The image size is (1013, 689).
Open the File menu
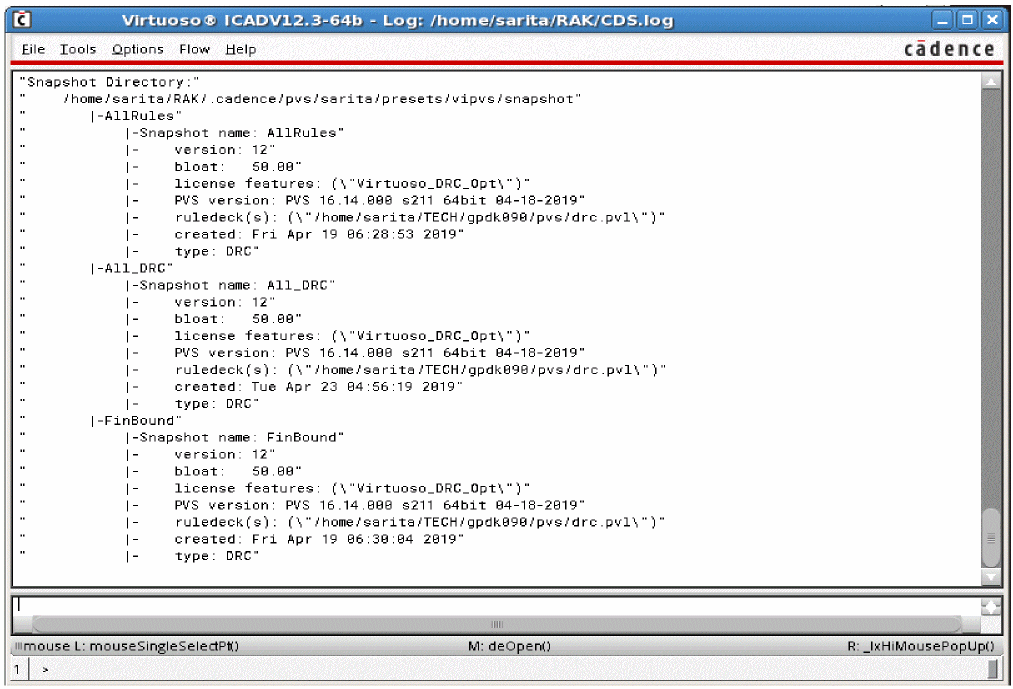point(33,49)
